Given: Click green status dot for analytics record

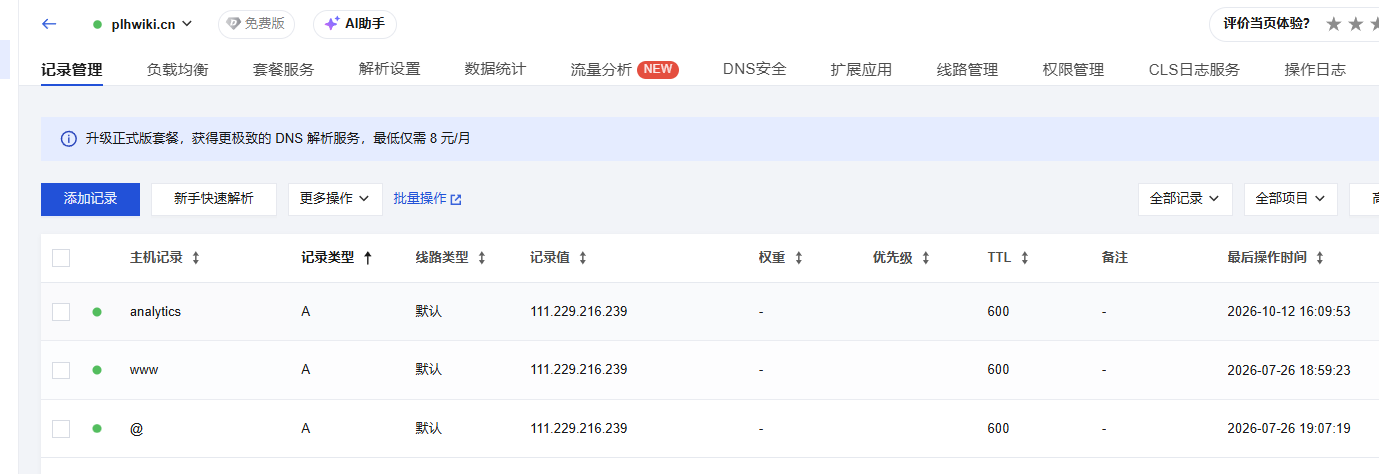Looking at the screenshot, I should [97, 312].
